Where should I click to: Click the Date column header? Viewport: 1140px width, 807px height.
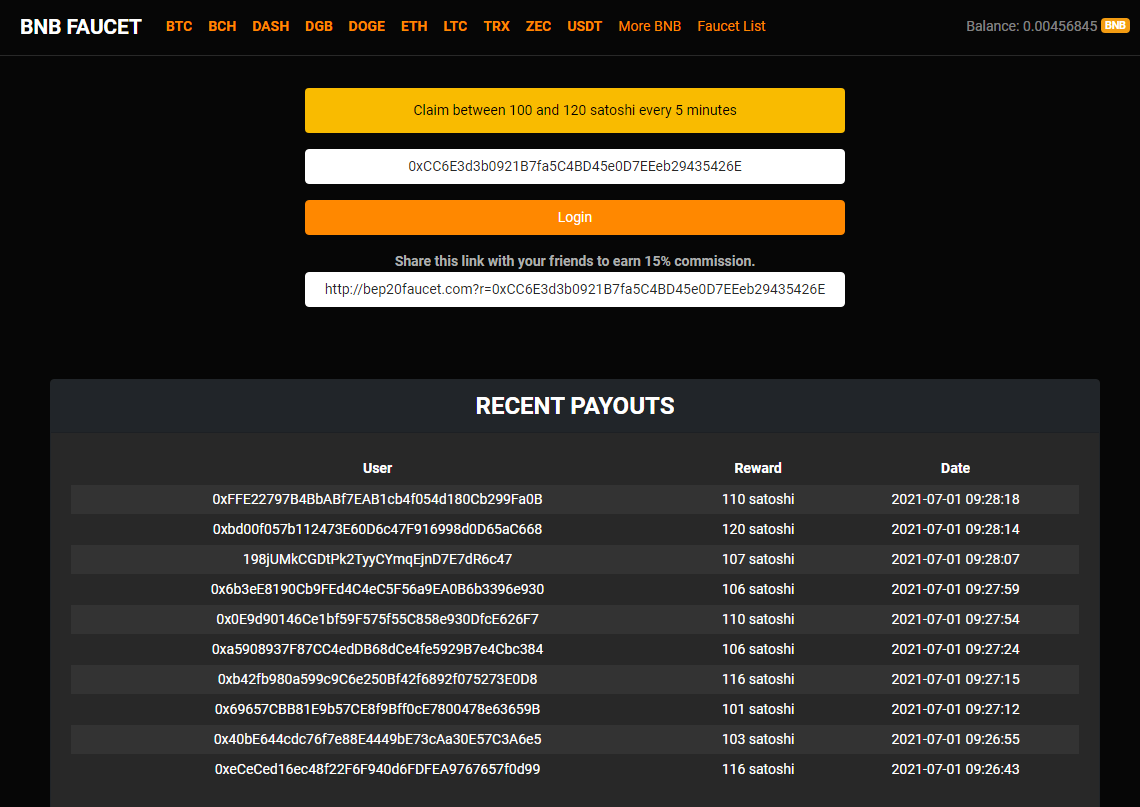click(x=955, y=468)
